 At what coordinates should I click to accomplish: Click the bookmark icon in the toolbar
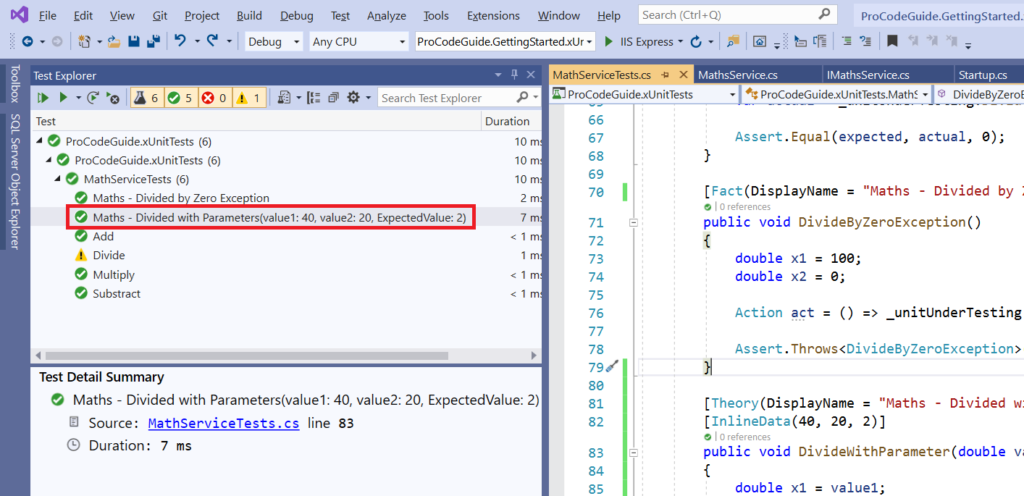891,42
